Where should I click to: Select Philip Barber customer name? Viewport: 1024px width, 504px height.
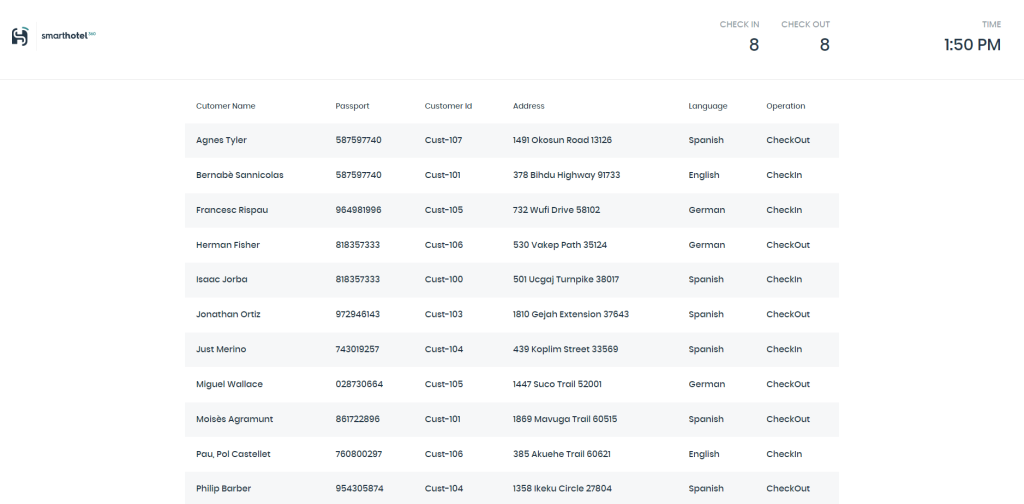(x=223, y=488)
